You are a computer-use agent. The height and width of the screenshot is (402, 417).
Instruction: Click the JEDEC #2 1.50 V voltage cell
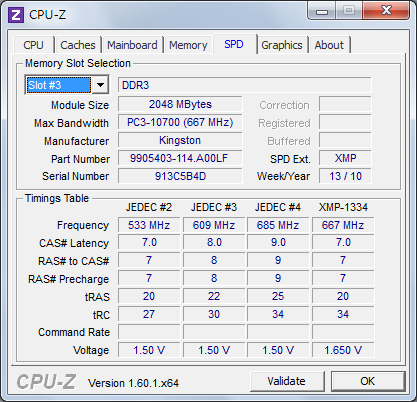[x=149, y=350]
